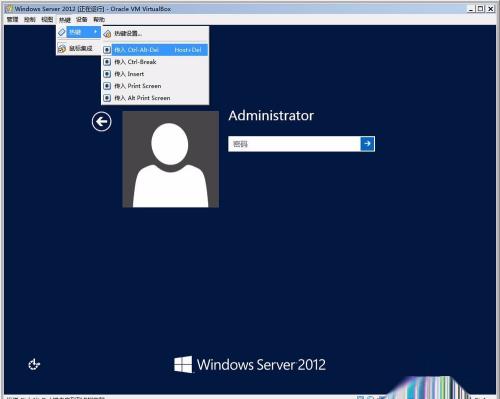Open the 视图 menu in menu bar
This screenshot has width=500, height=399.
47,19
